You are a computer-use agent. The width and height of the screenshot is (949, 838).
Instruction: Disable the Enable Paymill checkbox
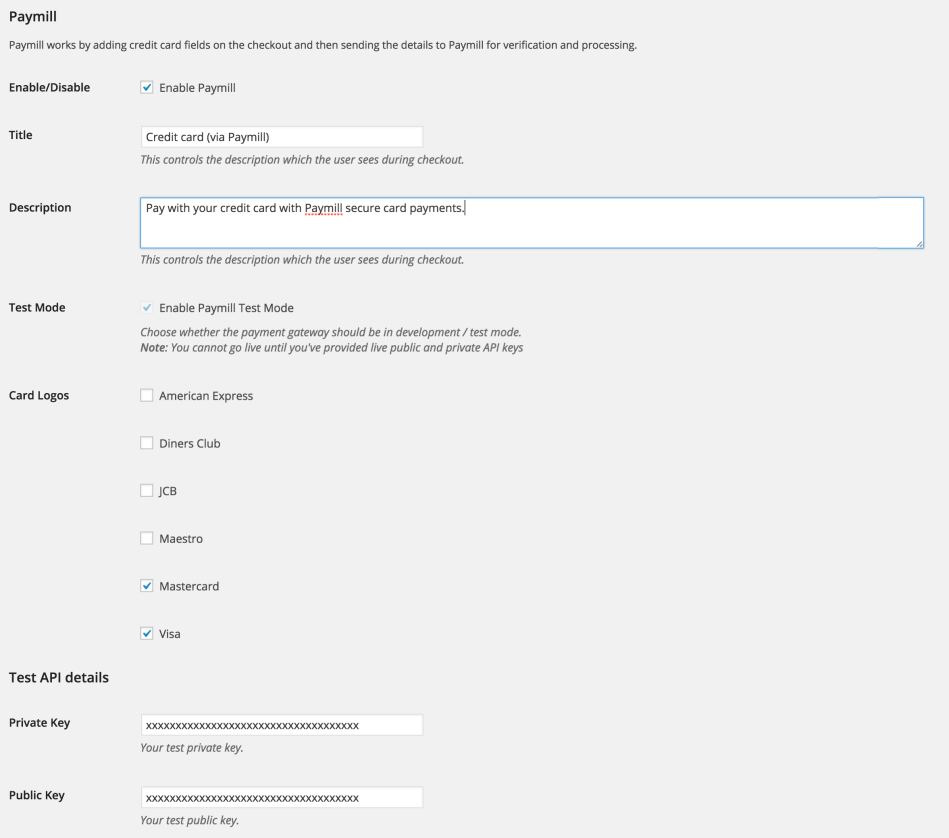pos(146,87)
